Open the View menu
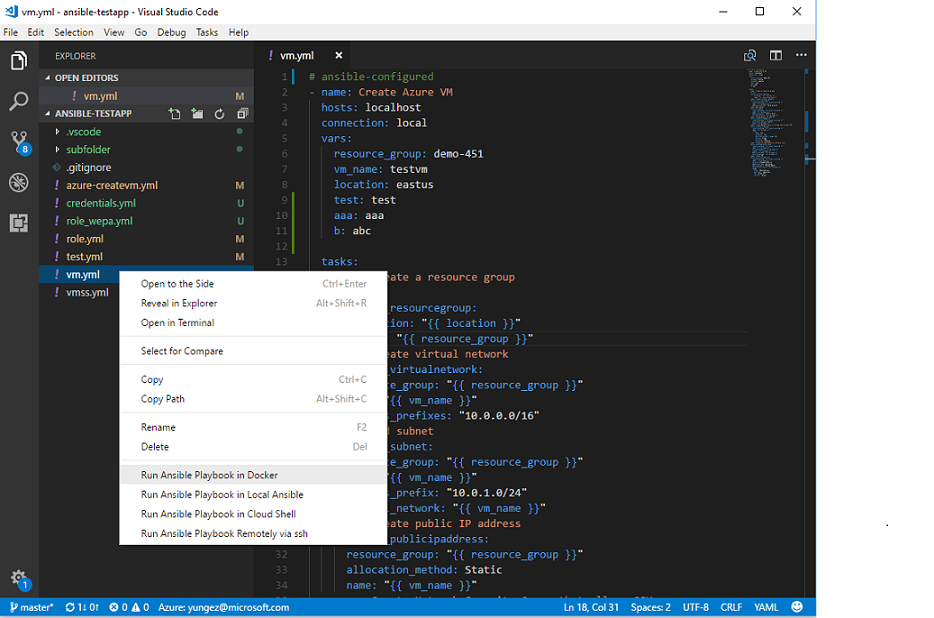This screenshot has height=618, width=934. click(x=114, y=32)
